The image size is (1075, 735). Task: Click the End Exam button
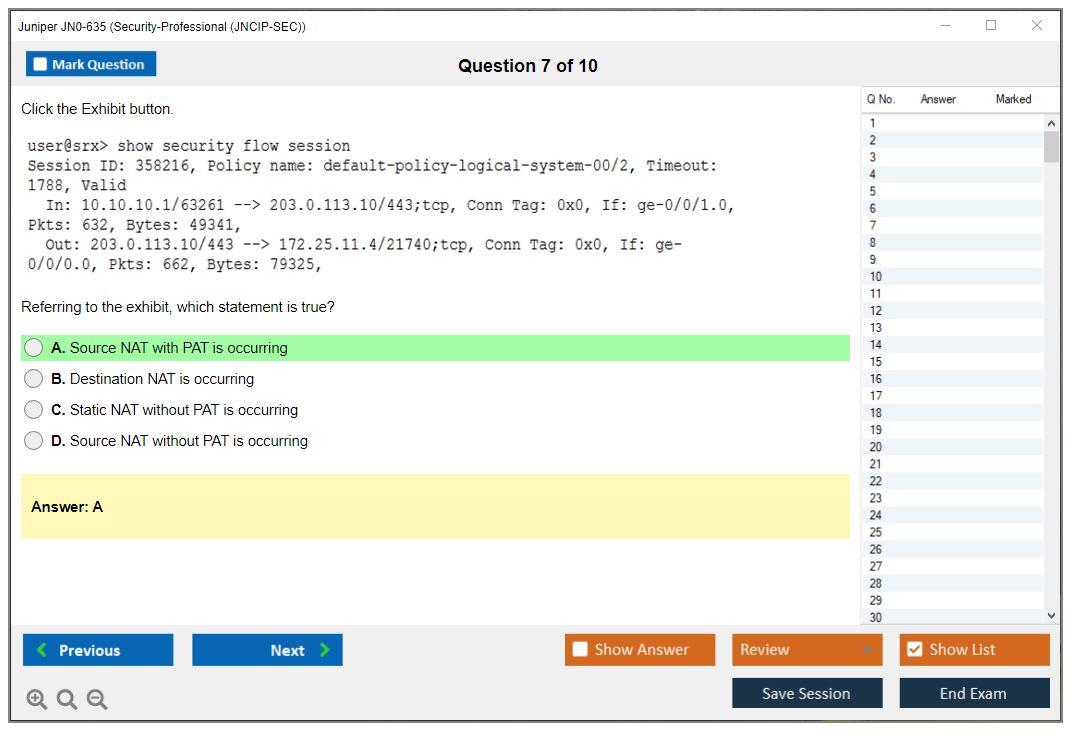click(x=974, y=693)
